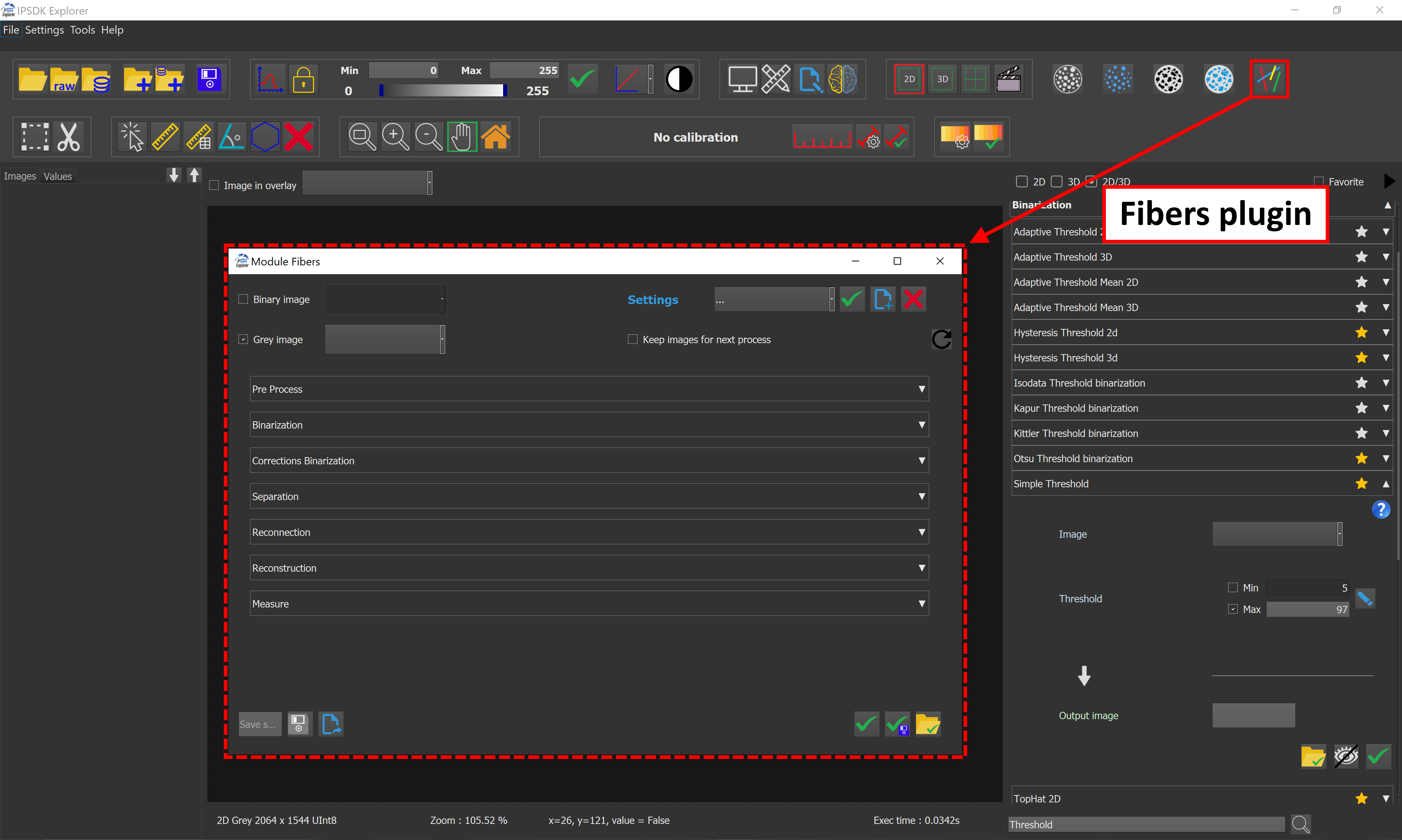
Task: Click the Threshold Min value field
Action: 1307,587
